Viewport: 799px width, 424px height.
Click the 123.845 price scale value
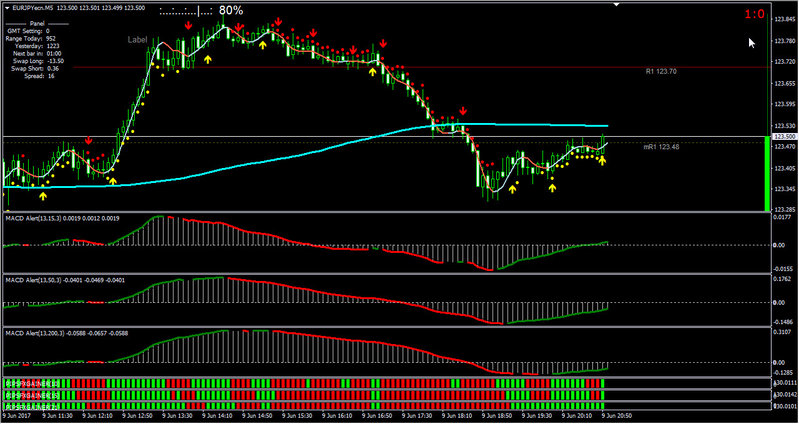(x=783, y=19)
